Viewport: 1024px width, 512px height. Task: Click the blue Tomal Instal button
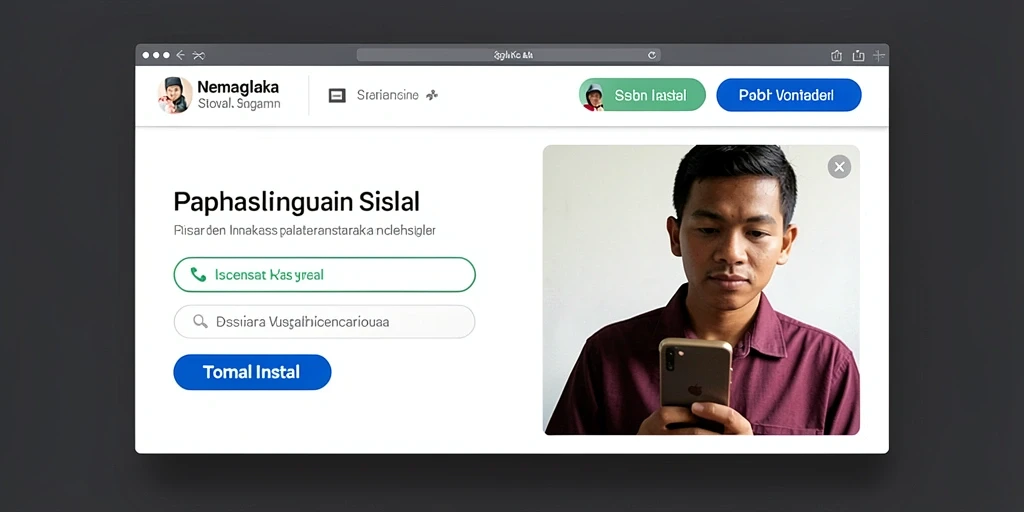click(252, 372)
